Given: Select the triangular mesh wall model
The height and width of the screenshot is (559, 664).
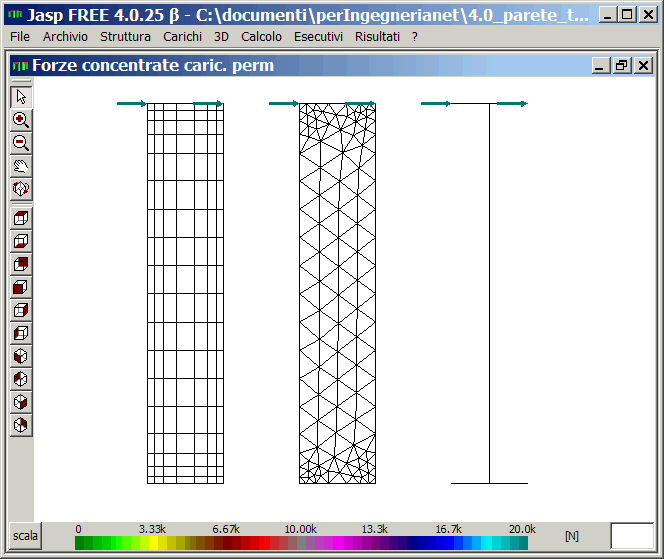Looking at the screenshot, I should coord(338,293).
